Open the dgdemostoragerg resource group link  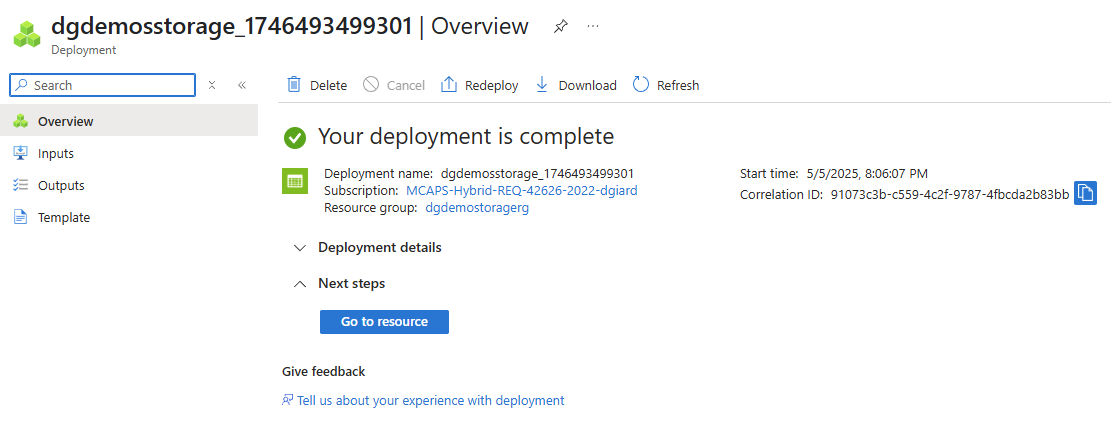477,207
